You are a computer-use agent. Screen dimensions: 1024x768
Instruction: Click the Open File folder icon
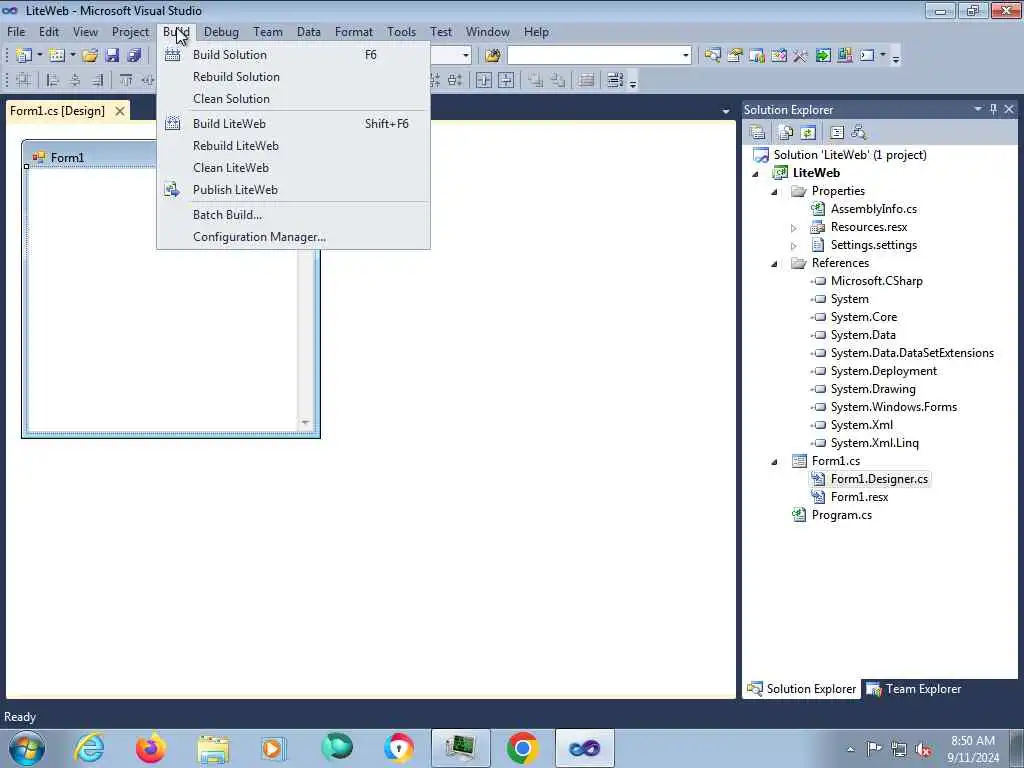coord(90,56)
